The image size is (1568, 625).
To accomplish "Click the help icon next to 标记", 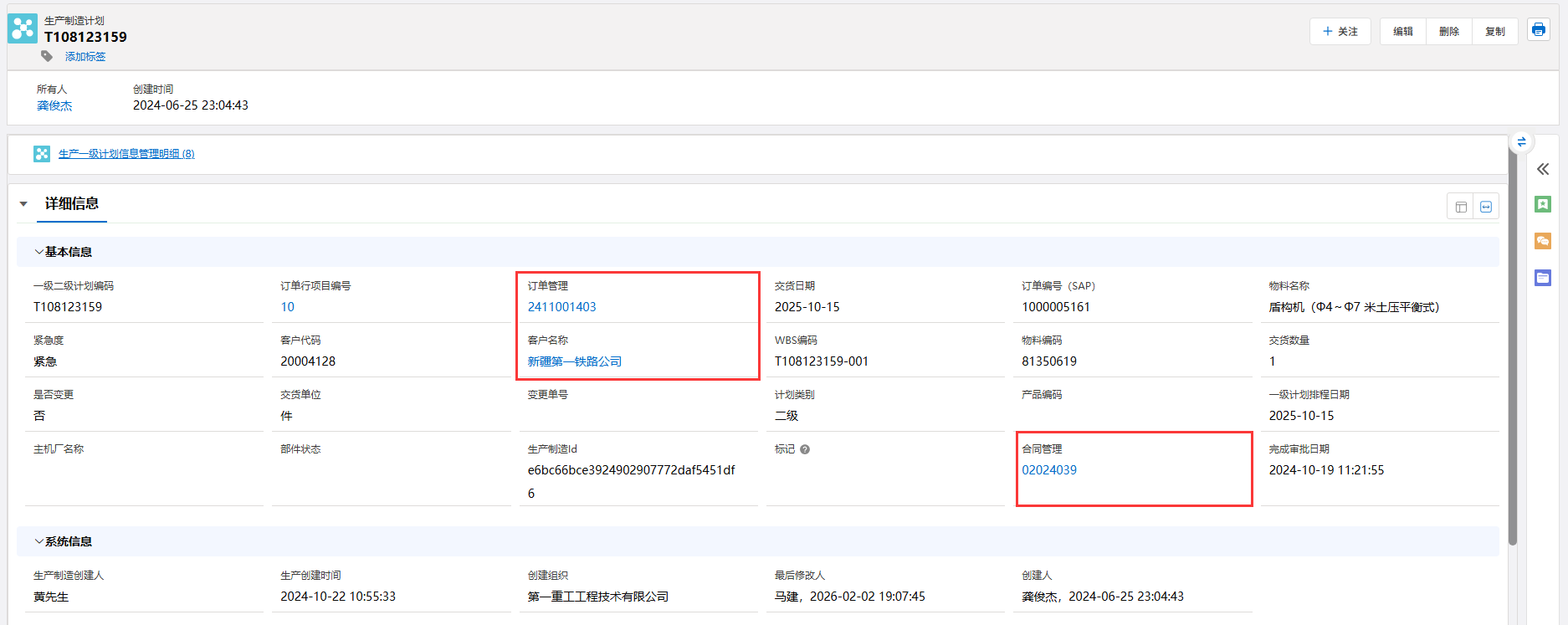I will point(805,449).
